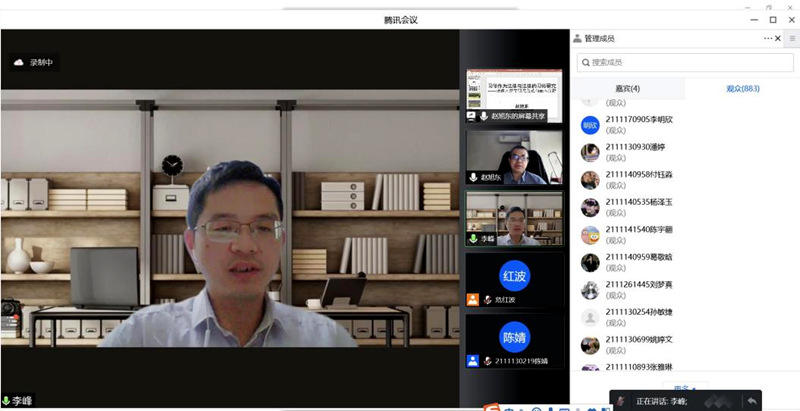
Task: Click the microphone icon in the speaking indicator bar
Action: [621, 401]
